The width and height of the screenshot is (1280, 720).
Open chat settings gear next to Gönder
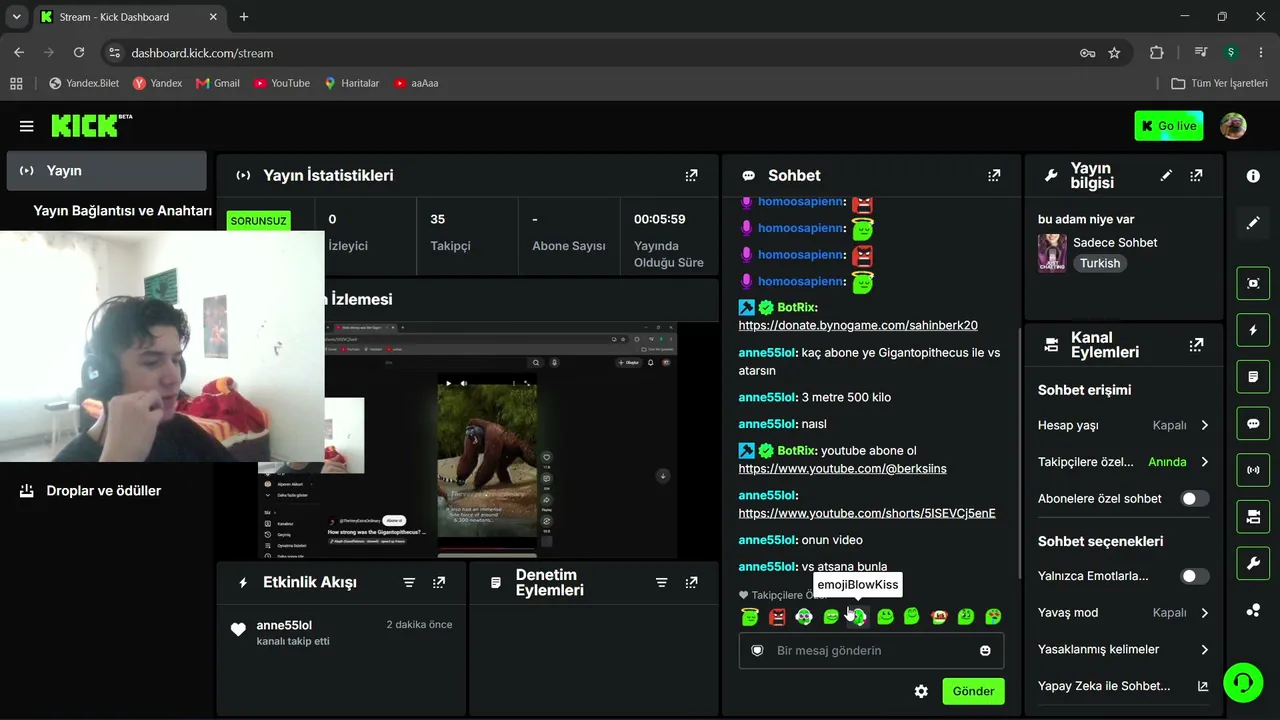tap(921, 691)
